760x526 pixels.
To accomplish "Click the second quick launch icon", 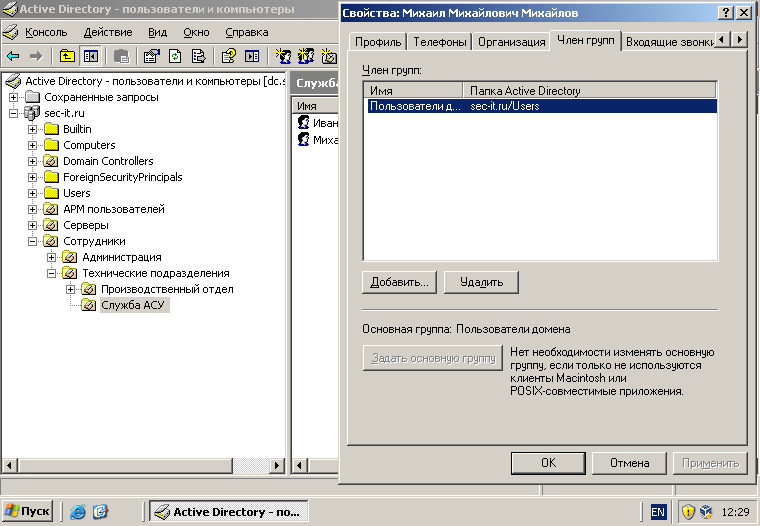I will tap(100, 511).
